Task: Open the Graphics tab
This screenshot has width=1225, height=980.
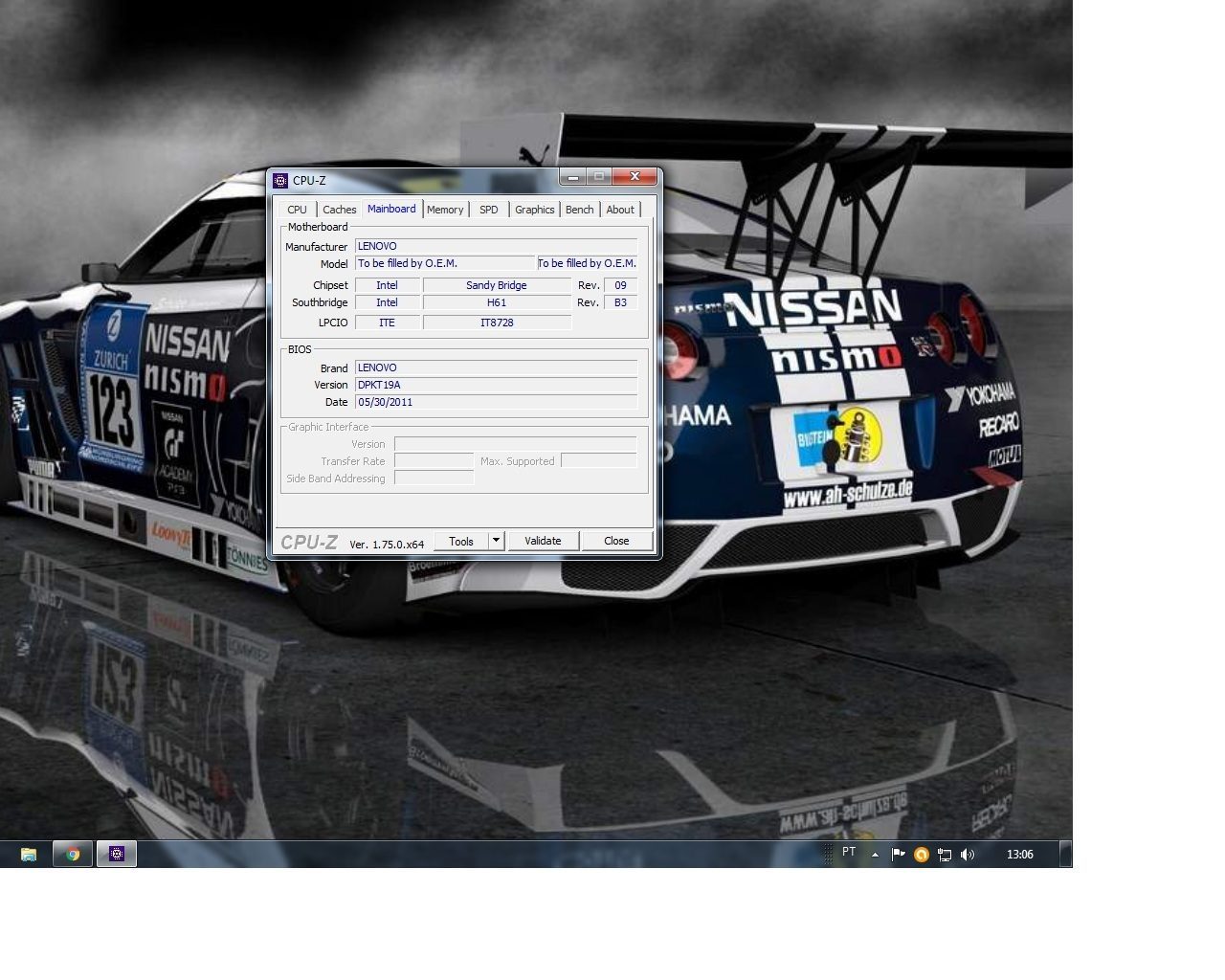Action: pos(534,210)
